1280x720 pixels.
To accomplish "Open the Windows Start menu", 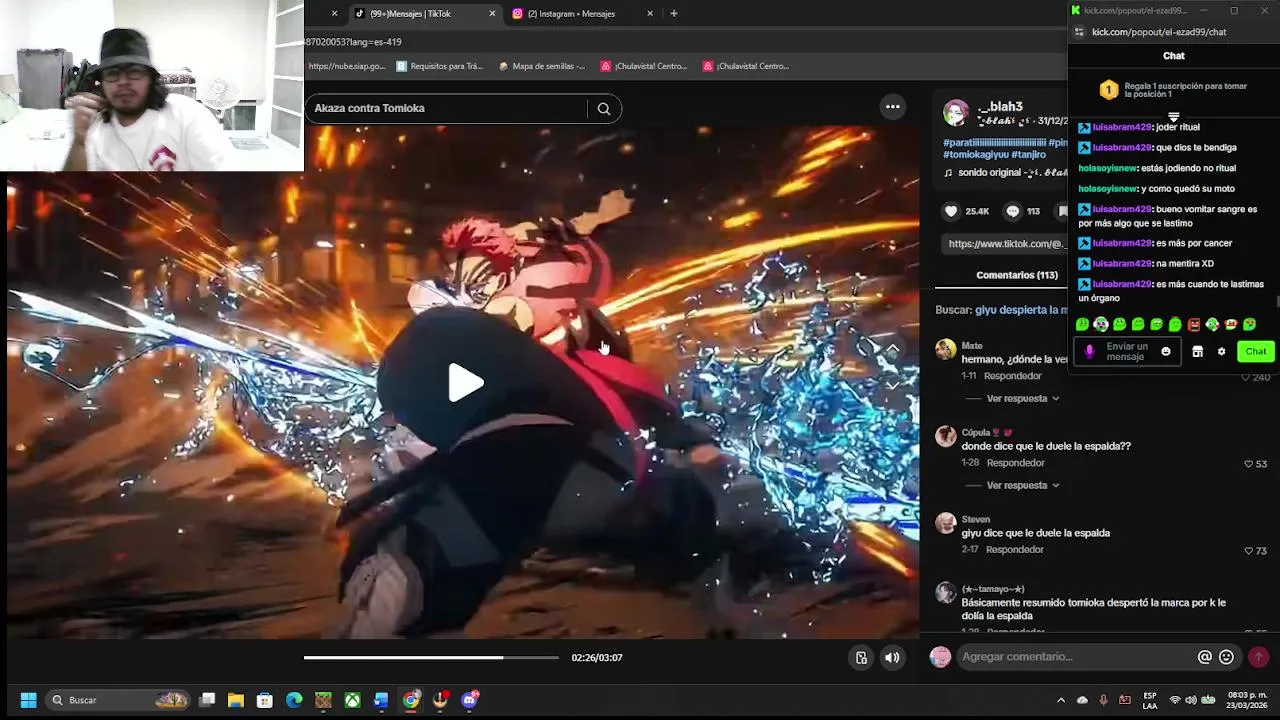I will 29,700.
